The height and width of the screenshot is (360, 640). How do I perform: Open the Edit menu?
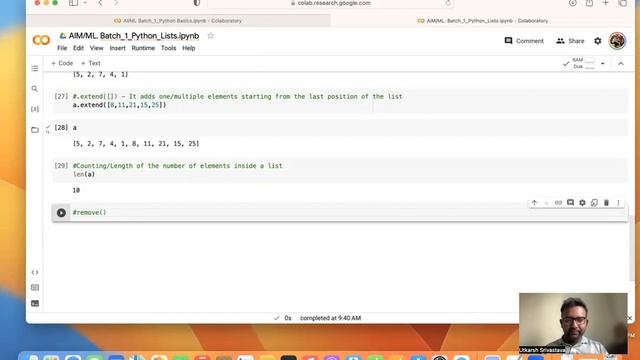coord(78,48)
